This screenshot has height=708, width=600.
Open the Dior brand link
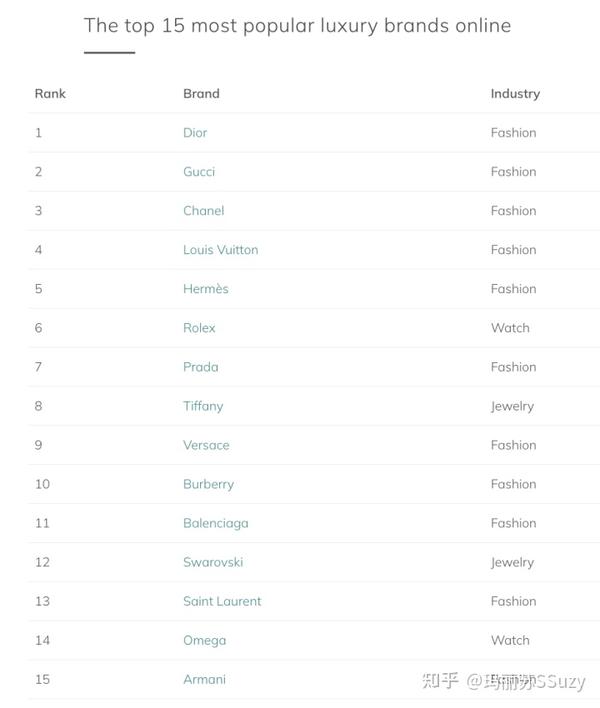[195, 133]
